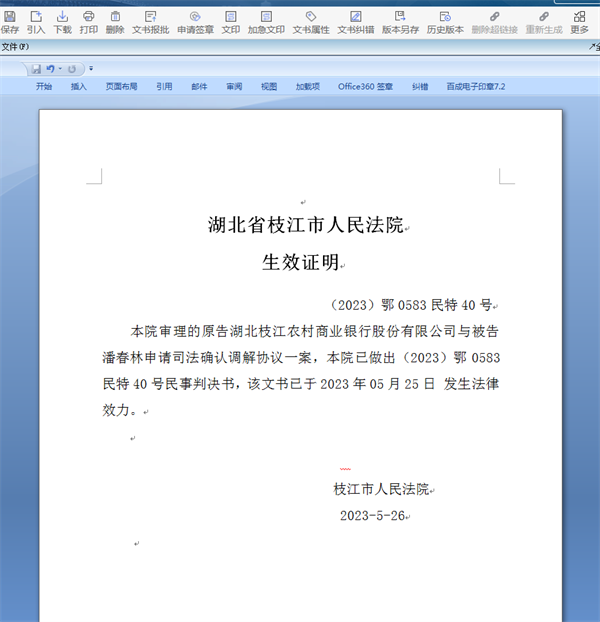Click text 潘春林申请司法确认调解协议一案
The width and height of the screenshot is (600, 622).
coord(207,357)
